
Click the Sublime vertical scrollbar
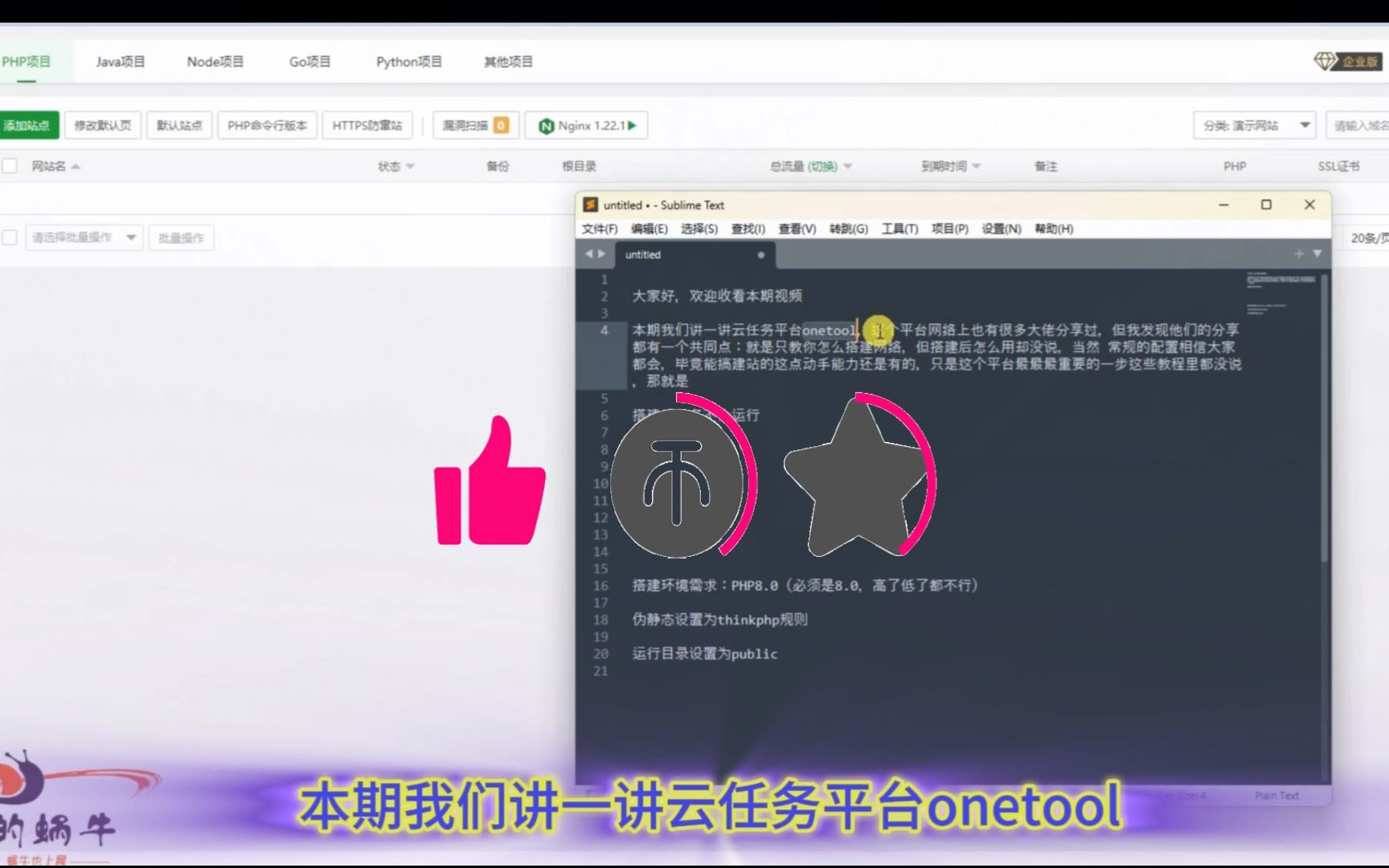click(1324, 418)
